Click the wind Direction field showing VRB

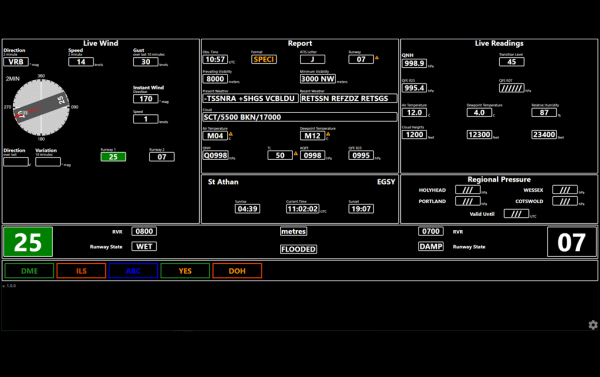tap(16, 62)
